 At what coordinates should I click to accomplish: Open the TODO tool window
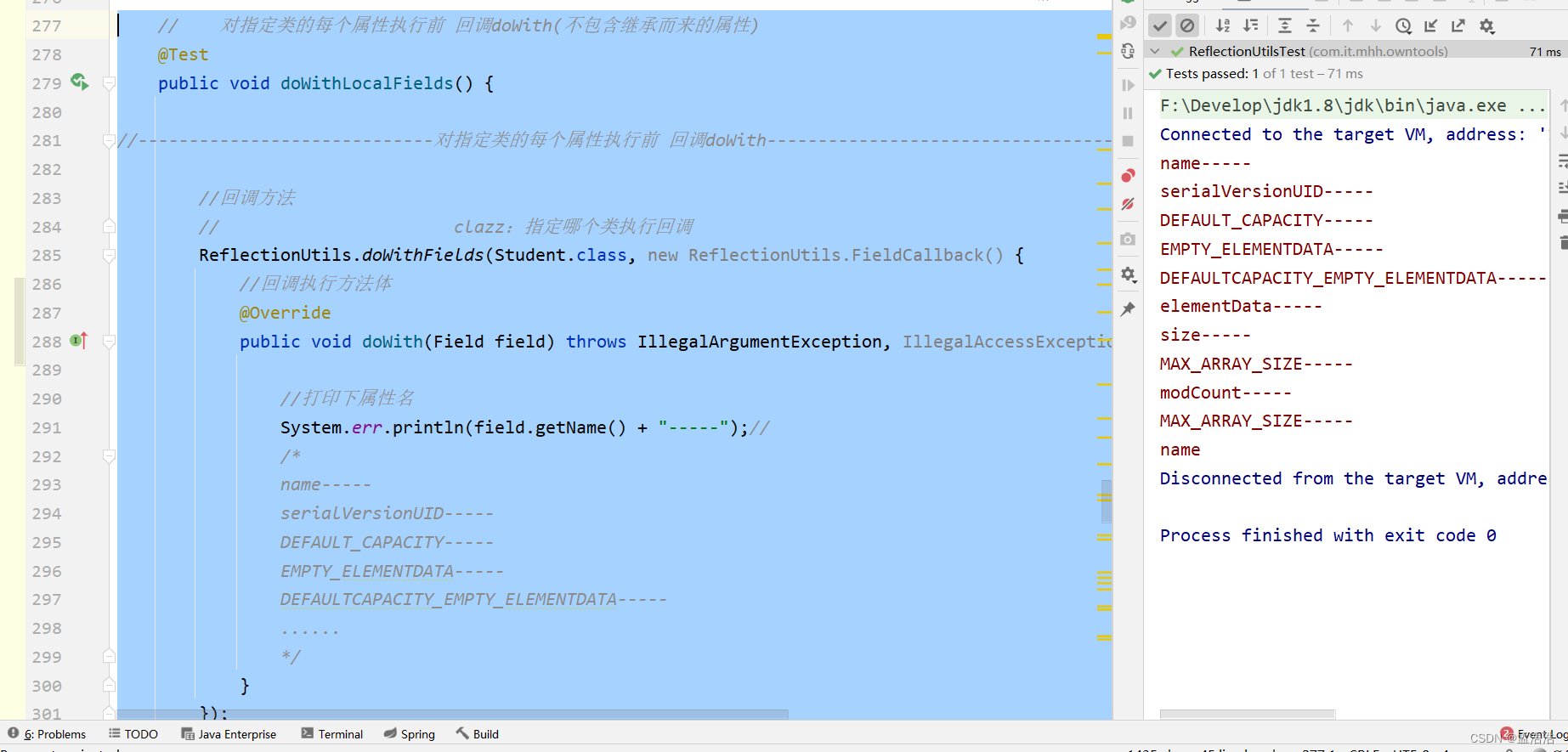click(x=133, y=734)
